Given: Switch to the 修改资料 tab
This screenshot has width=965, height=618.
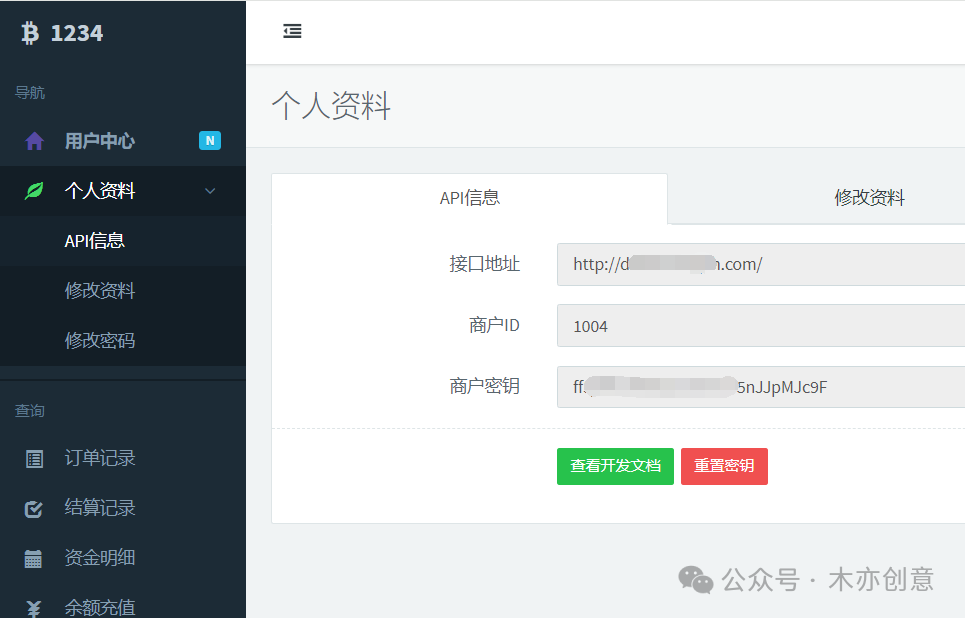Looking at the screenshot, I should [870, 198].
